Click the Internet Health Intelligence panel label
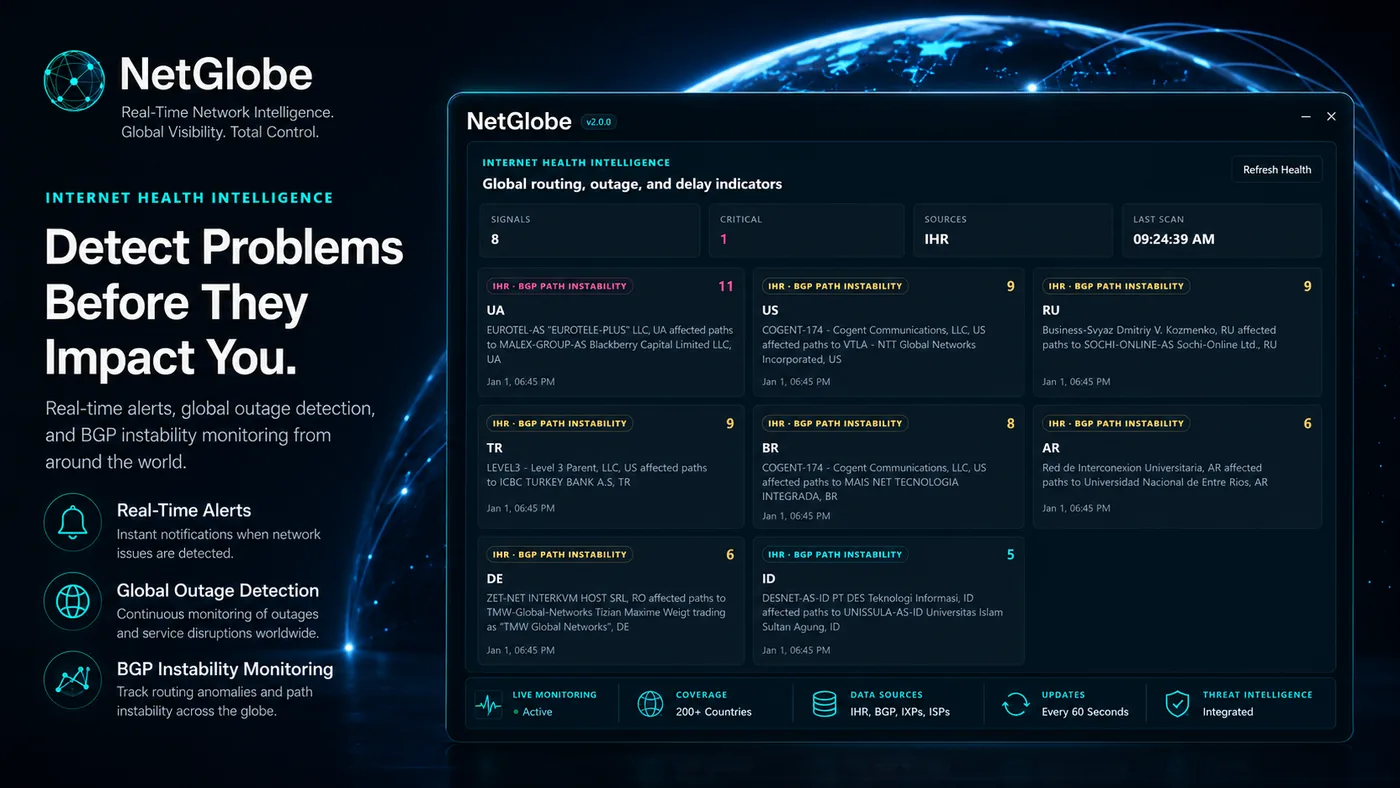This screenshot has height=788, width=1400. click(x=576, y=162)
